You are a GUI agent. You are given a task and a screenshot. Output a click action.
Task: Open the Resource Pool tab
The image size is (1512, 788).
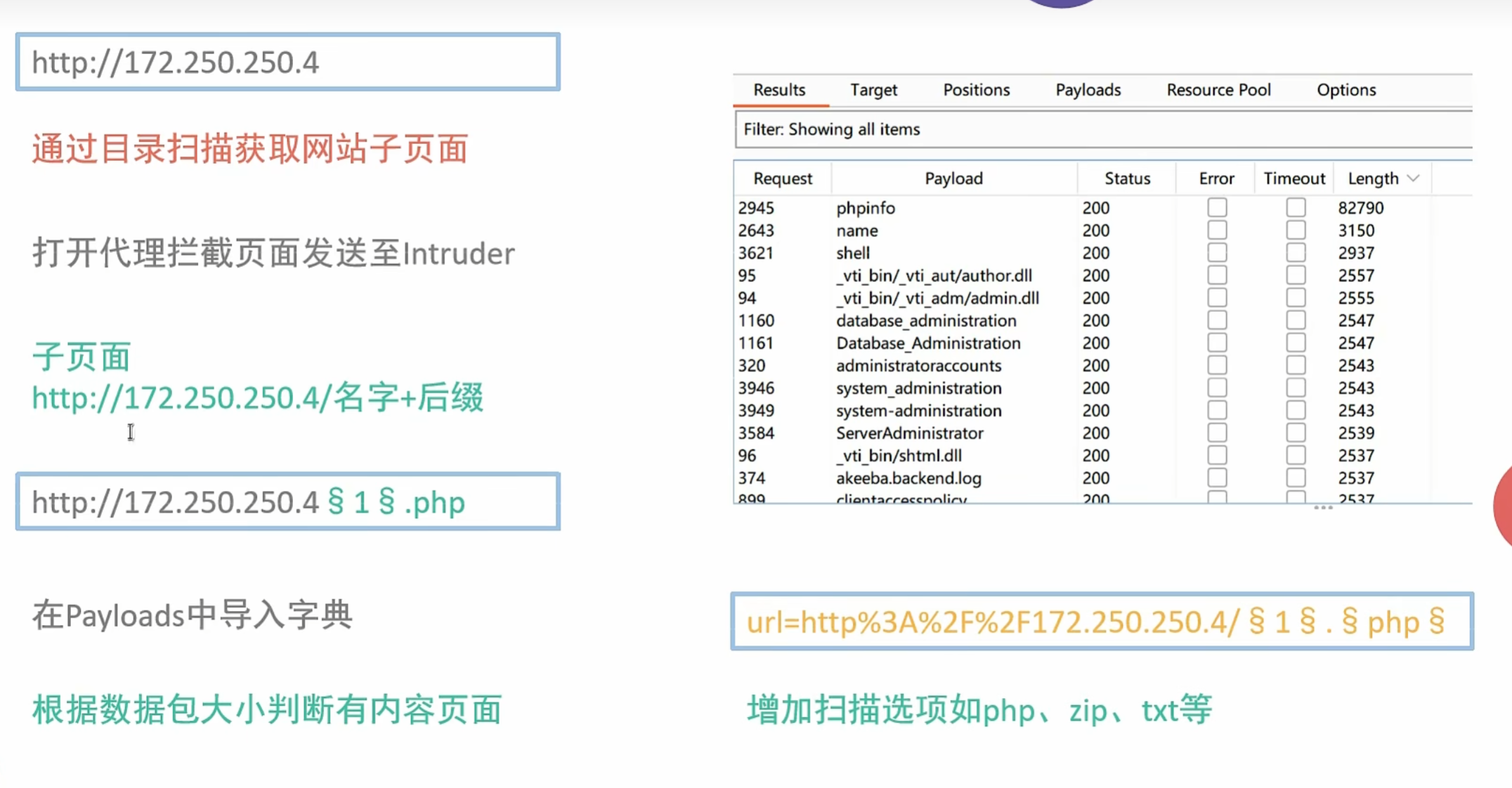click(1218, 90)
